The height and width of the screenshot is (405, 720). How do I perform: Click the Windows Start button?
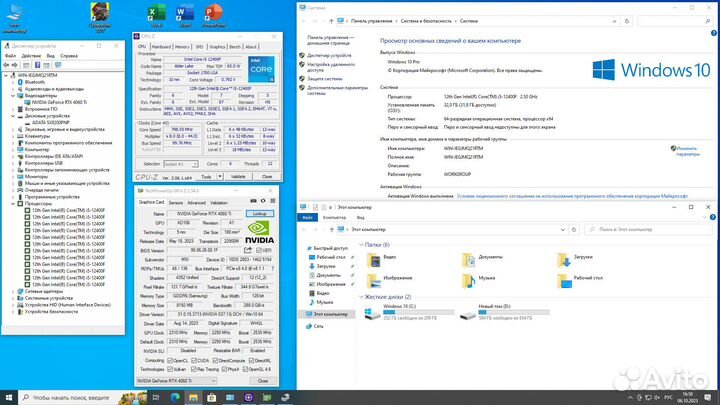[9, 397]
